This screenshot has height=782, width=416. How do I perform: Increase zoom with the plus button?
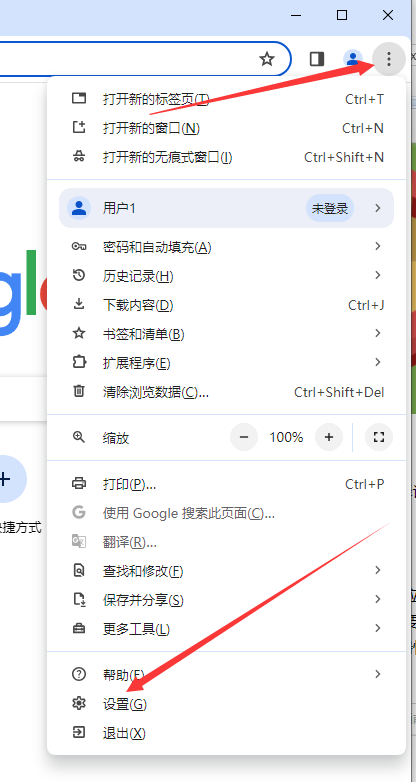tap(329, 437)
